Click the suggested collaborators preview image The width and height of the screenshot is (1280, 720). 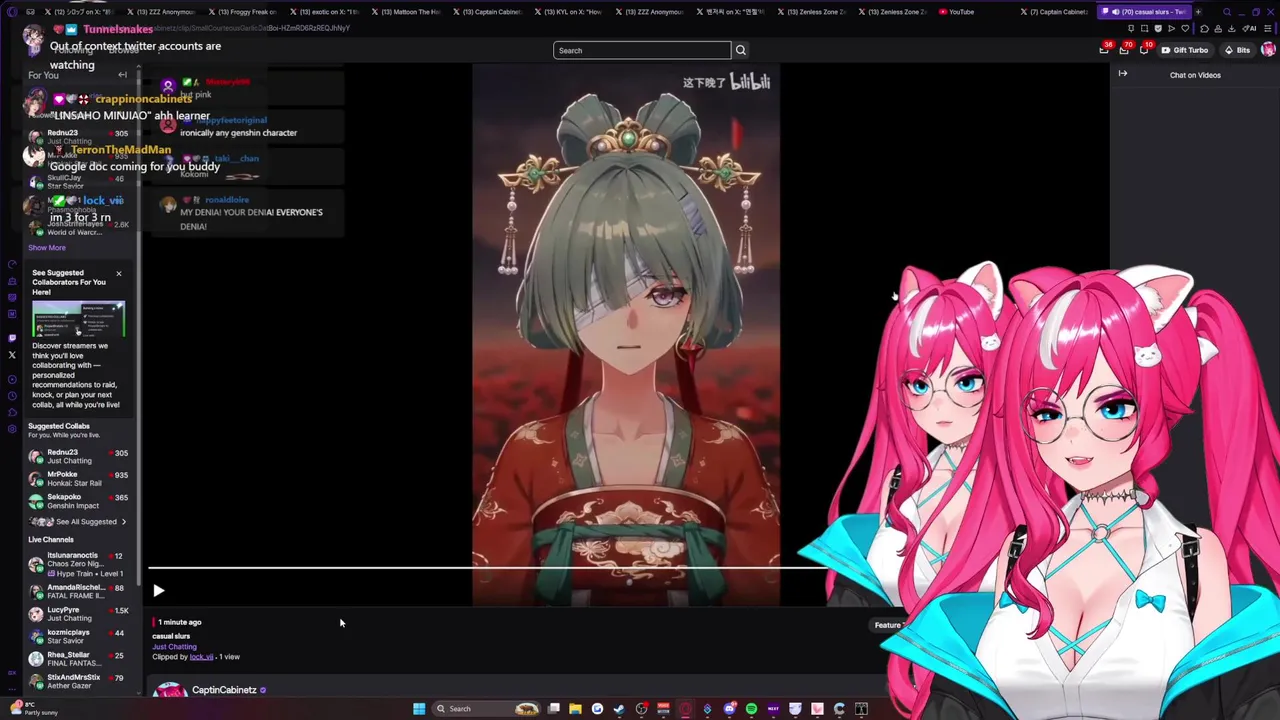pyautogui.click(x=78, y=320)
